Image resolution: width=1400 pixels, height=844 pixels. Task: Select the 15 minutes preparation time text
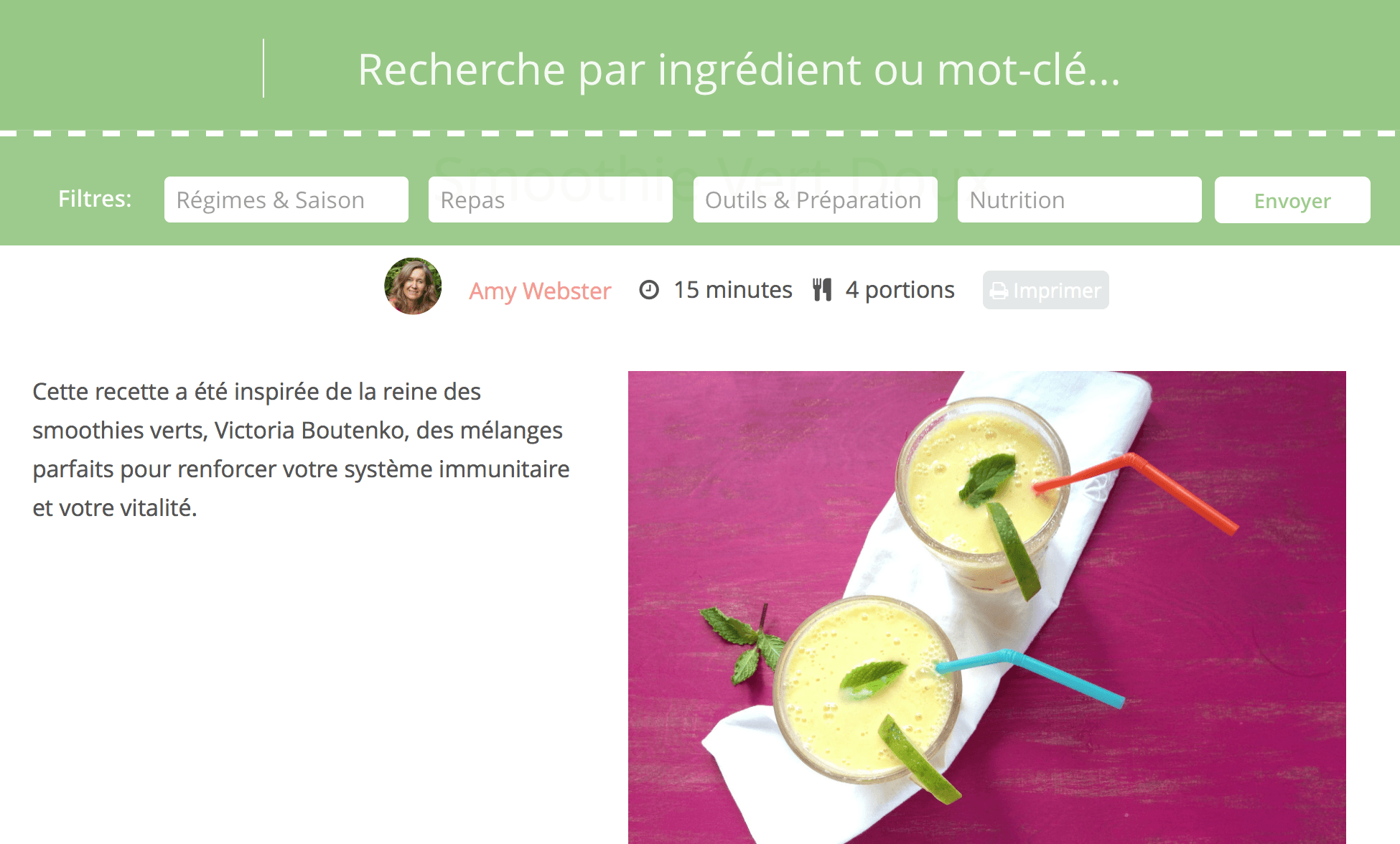(733, 289)
